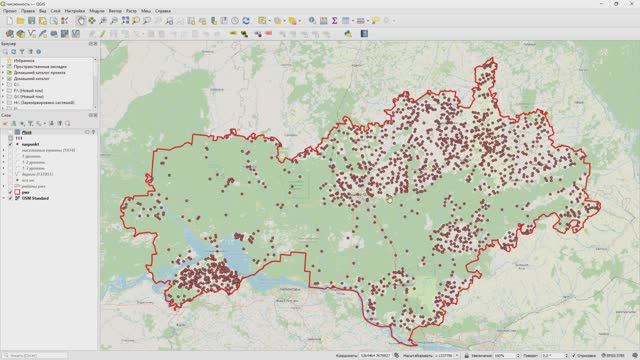Screen dimensions: 640x360
Task: Toggle editing with the pencil icon
Action: pos(103,34)
